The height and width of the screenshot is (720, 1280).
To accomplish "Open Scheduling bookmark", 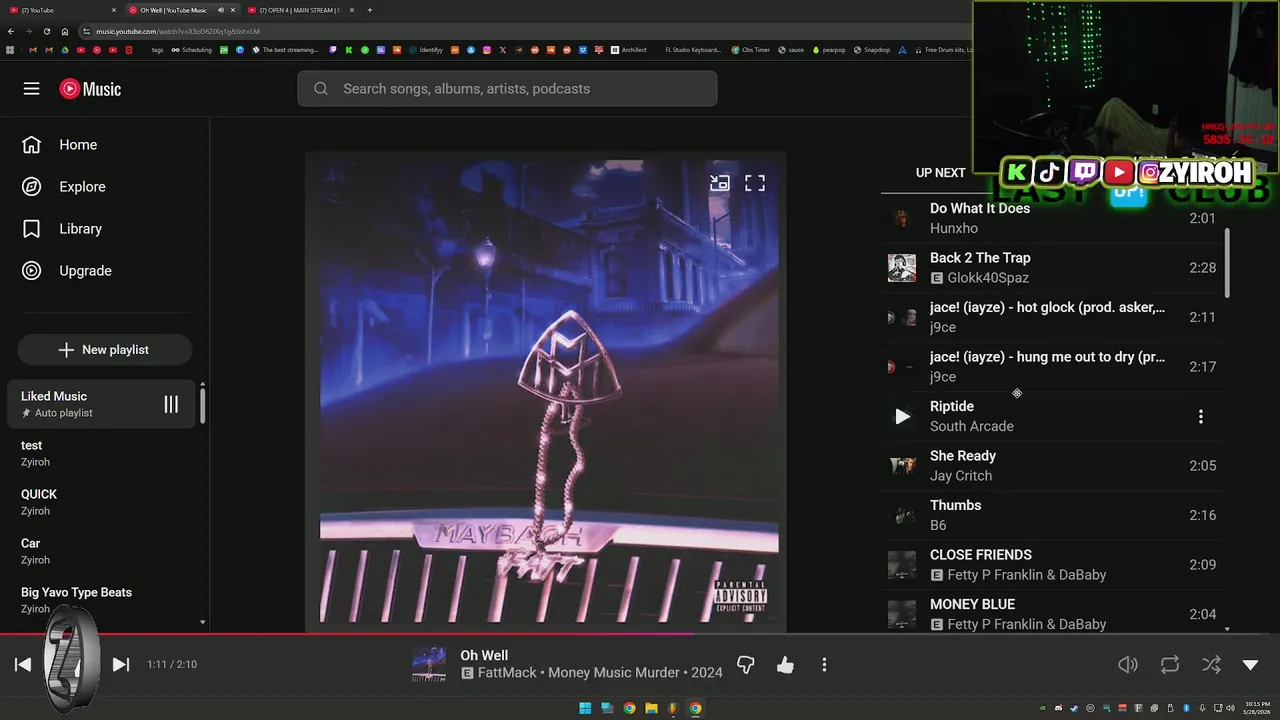I will (192, 50).
